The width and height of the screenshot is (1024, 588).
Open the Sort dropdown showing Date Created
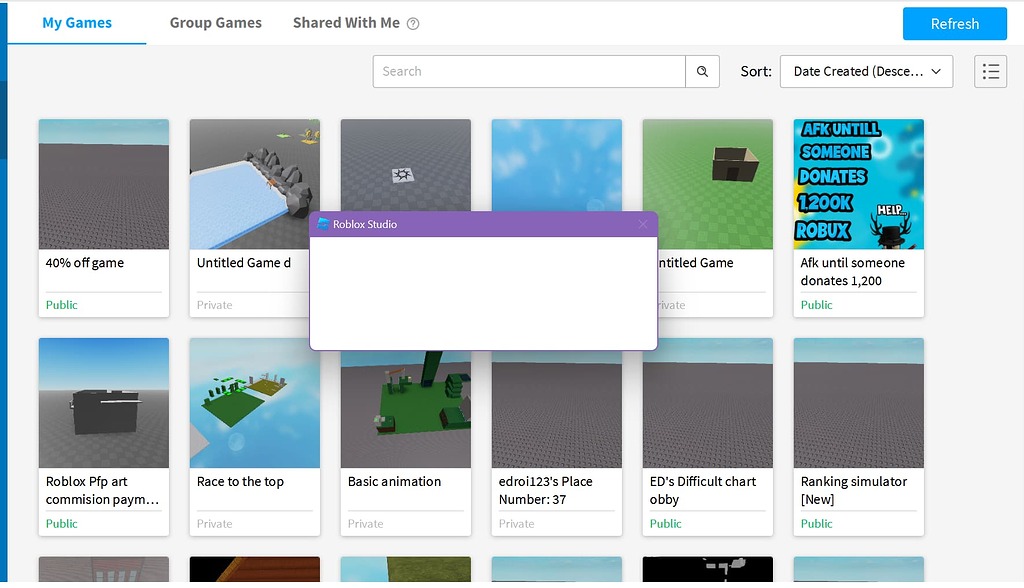tap(866, 71)
